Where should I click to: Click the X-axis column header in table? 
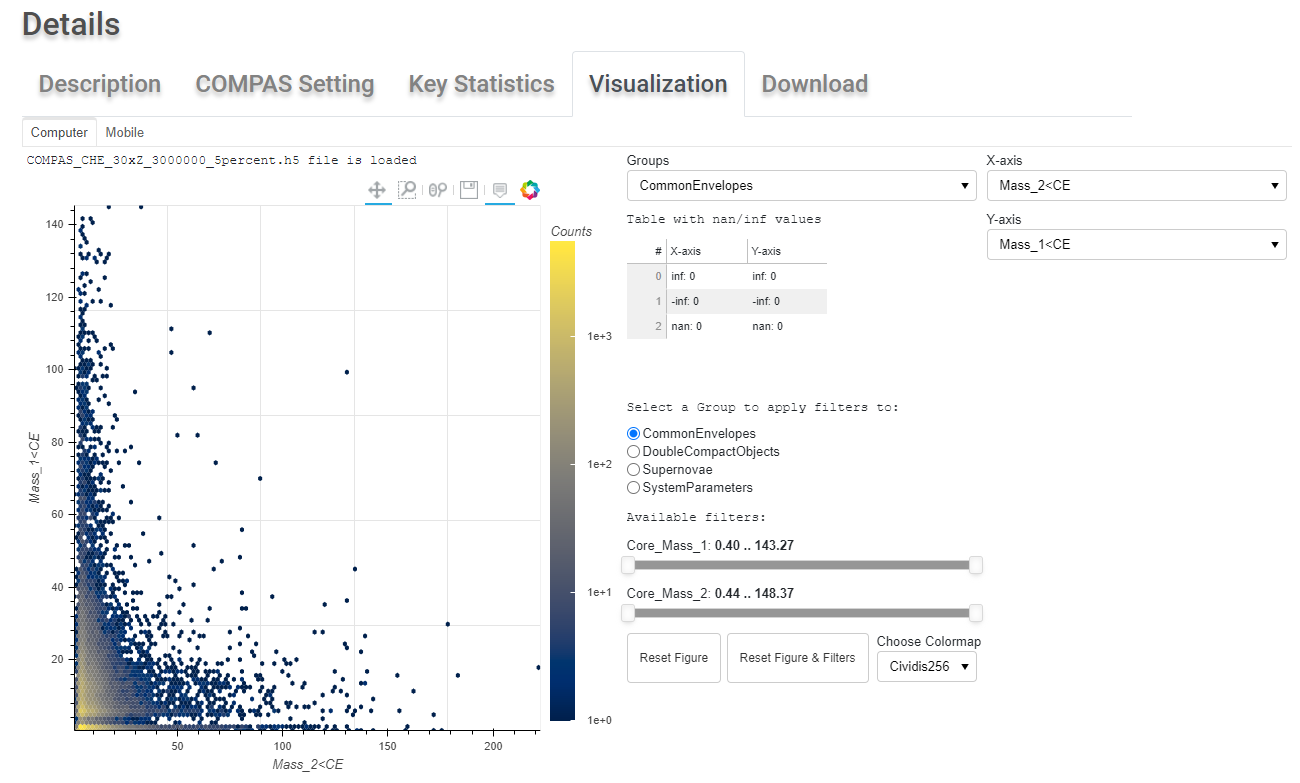[x=706, y=252]
